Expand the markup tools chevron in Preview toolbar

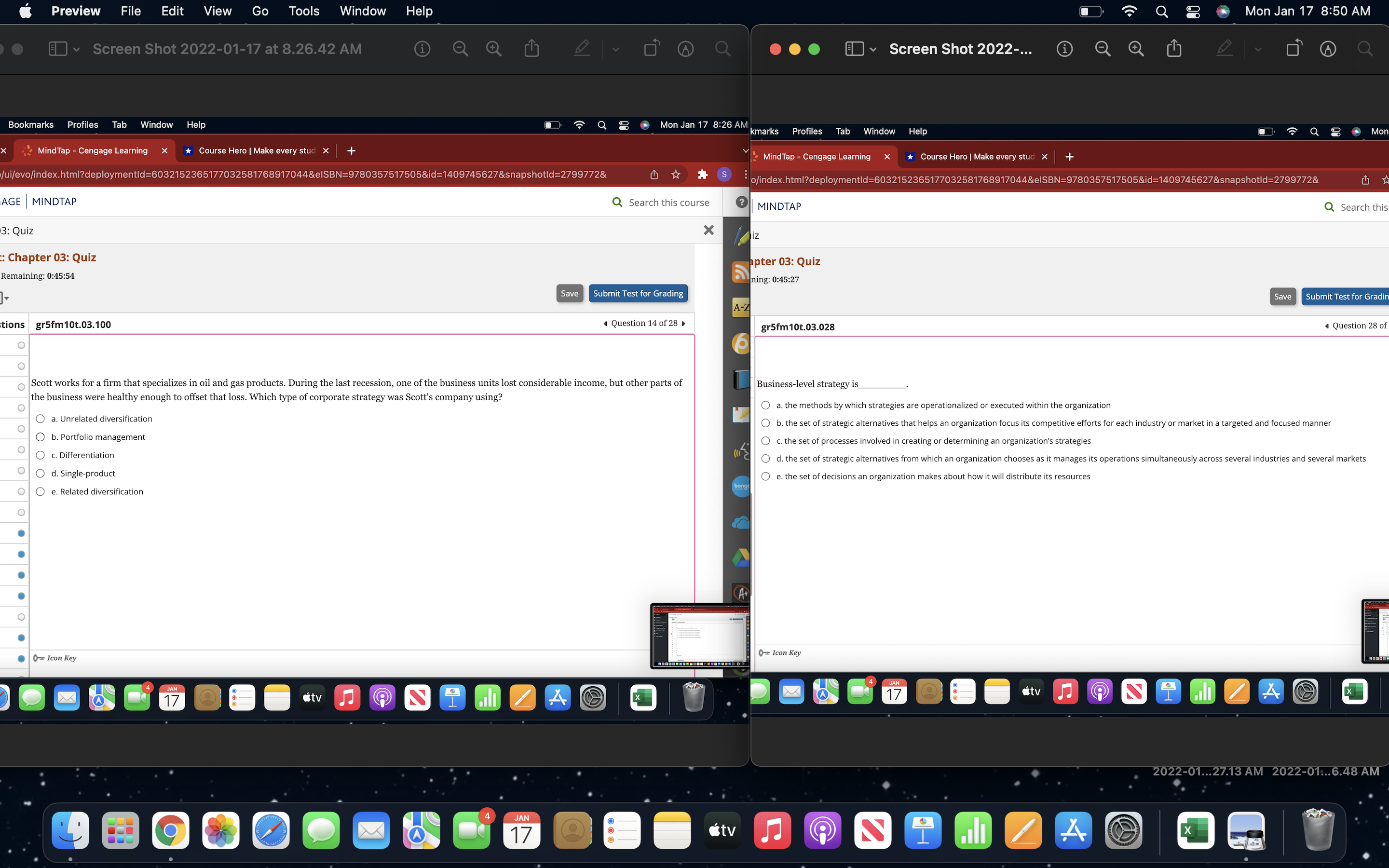coord(616,49)
